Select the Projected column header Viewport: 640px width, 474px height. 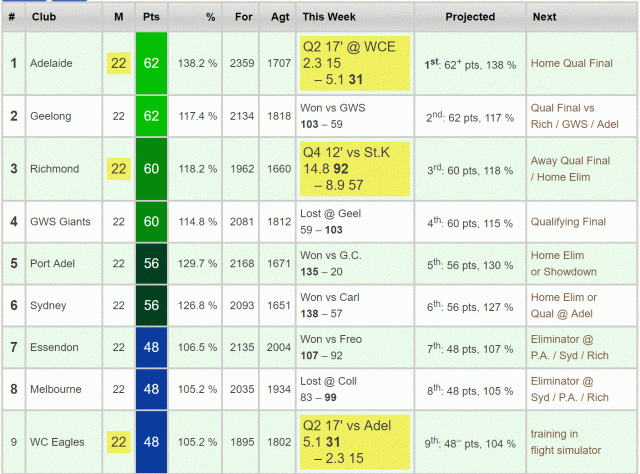pyautogui.click(x=470, y=17)
